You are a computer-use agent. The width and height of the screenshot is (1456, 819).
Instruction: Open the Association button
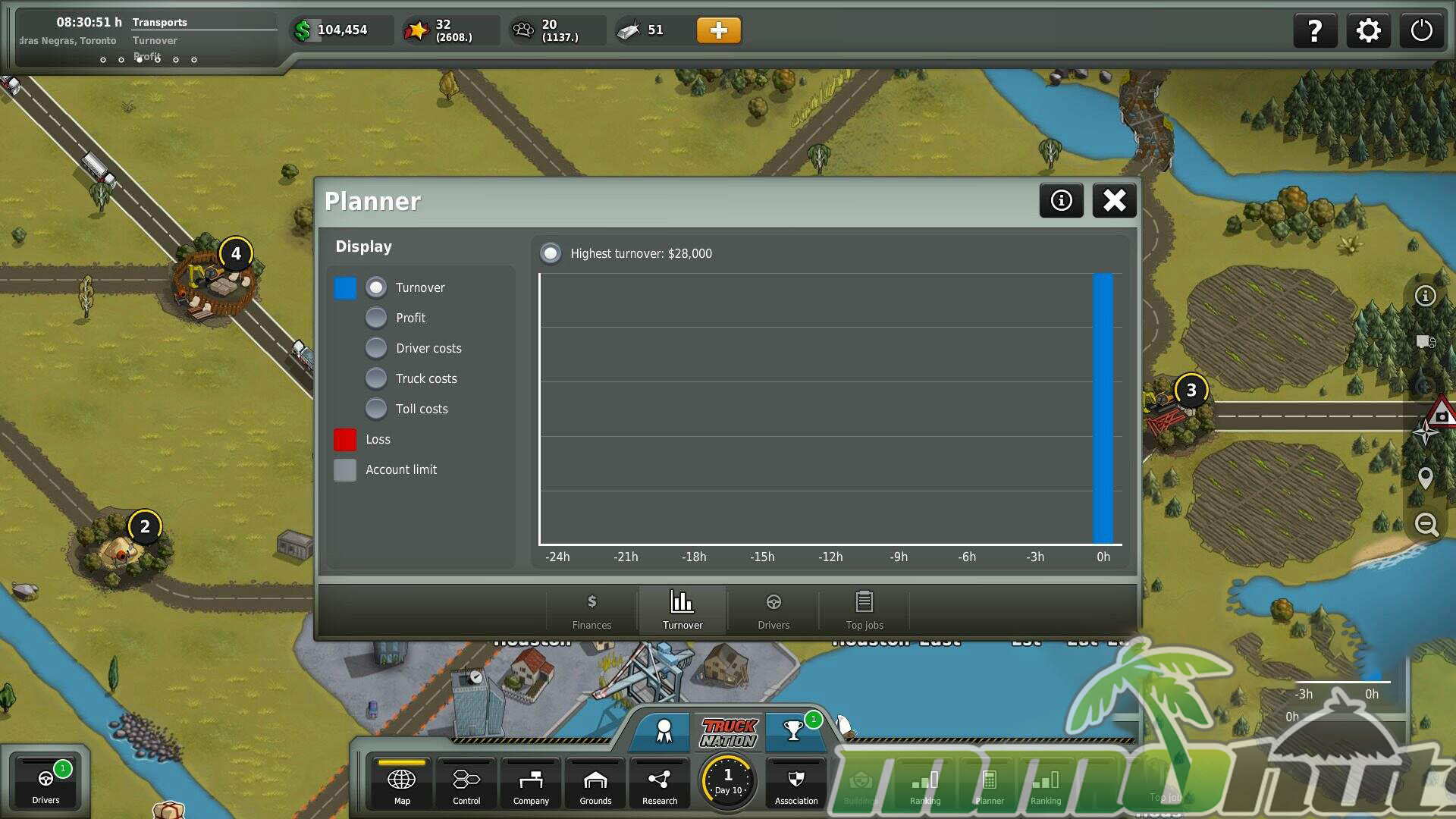[x=796, y=784]
